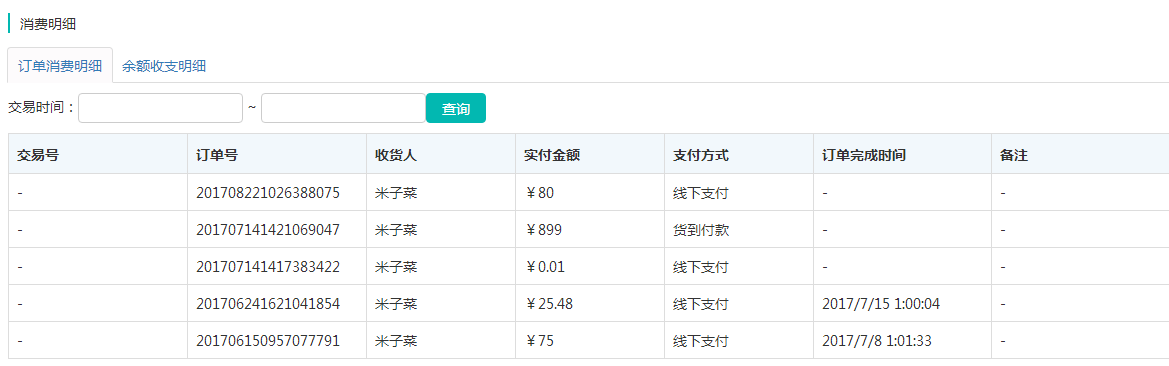Click the 支付方式 column header
The width and height of the screenshot is (1169, 366).
tap(701, 156)
